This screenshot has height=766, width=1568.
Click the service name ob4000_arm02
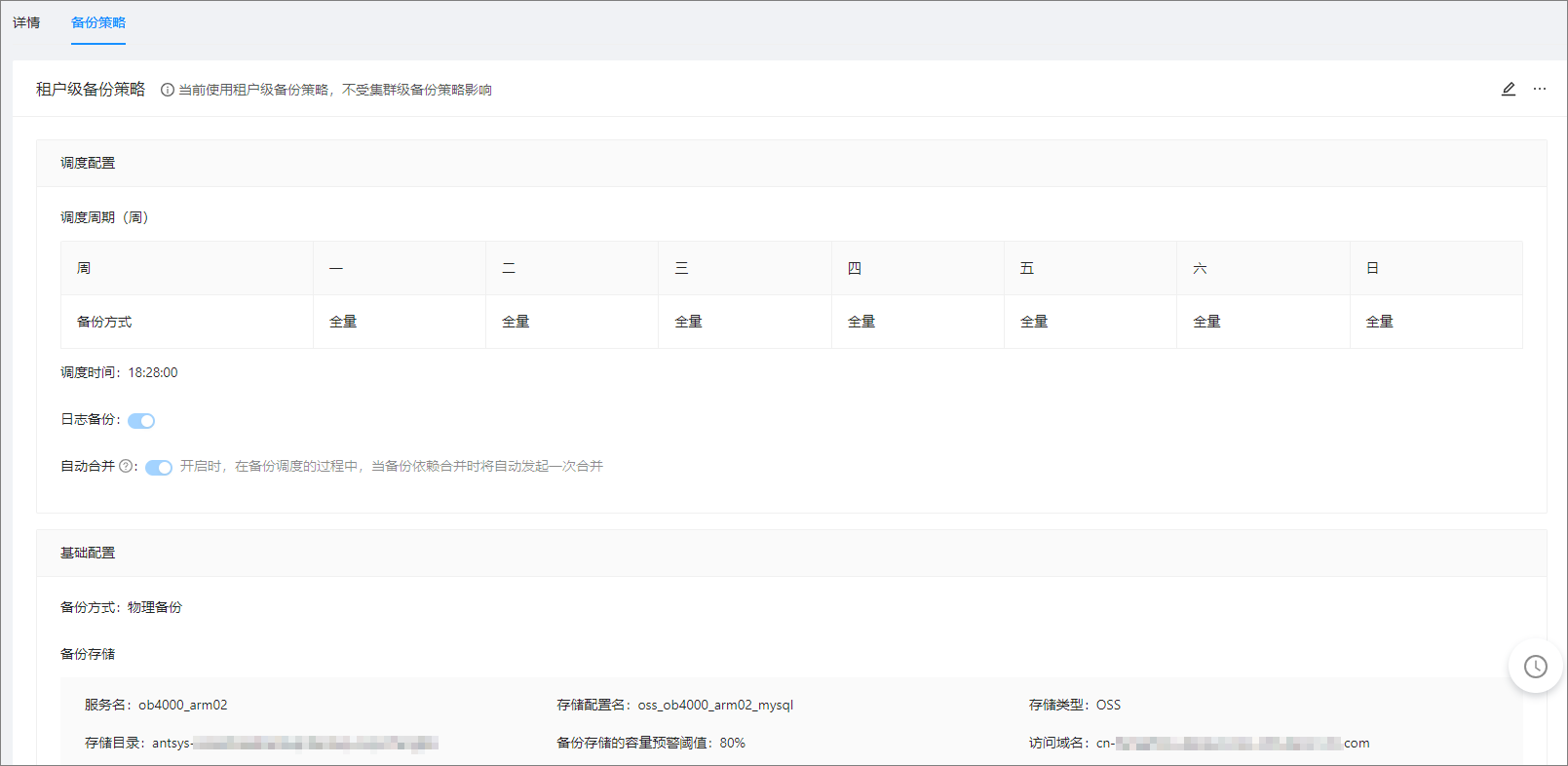[x=183, y=705]
